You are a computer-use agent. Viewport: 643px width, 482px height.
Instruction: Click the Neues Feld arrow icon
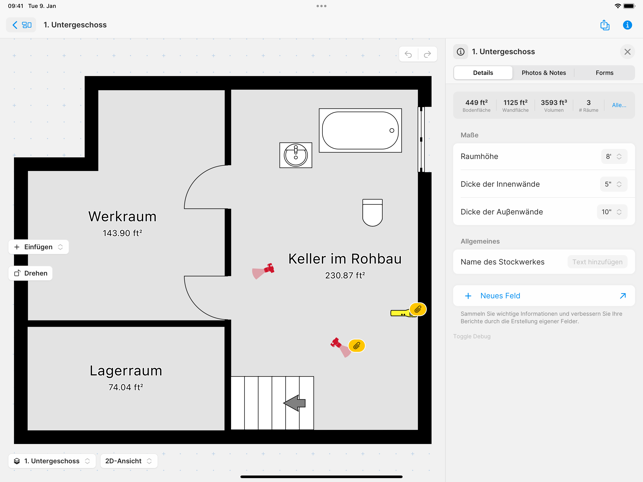point(623,296)
